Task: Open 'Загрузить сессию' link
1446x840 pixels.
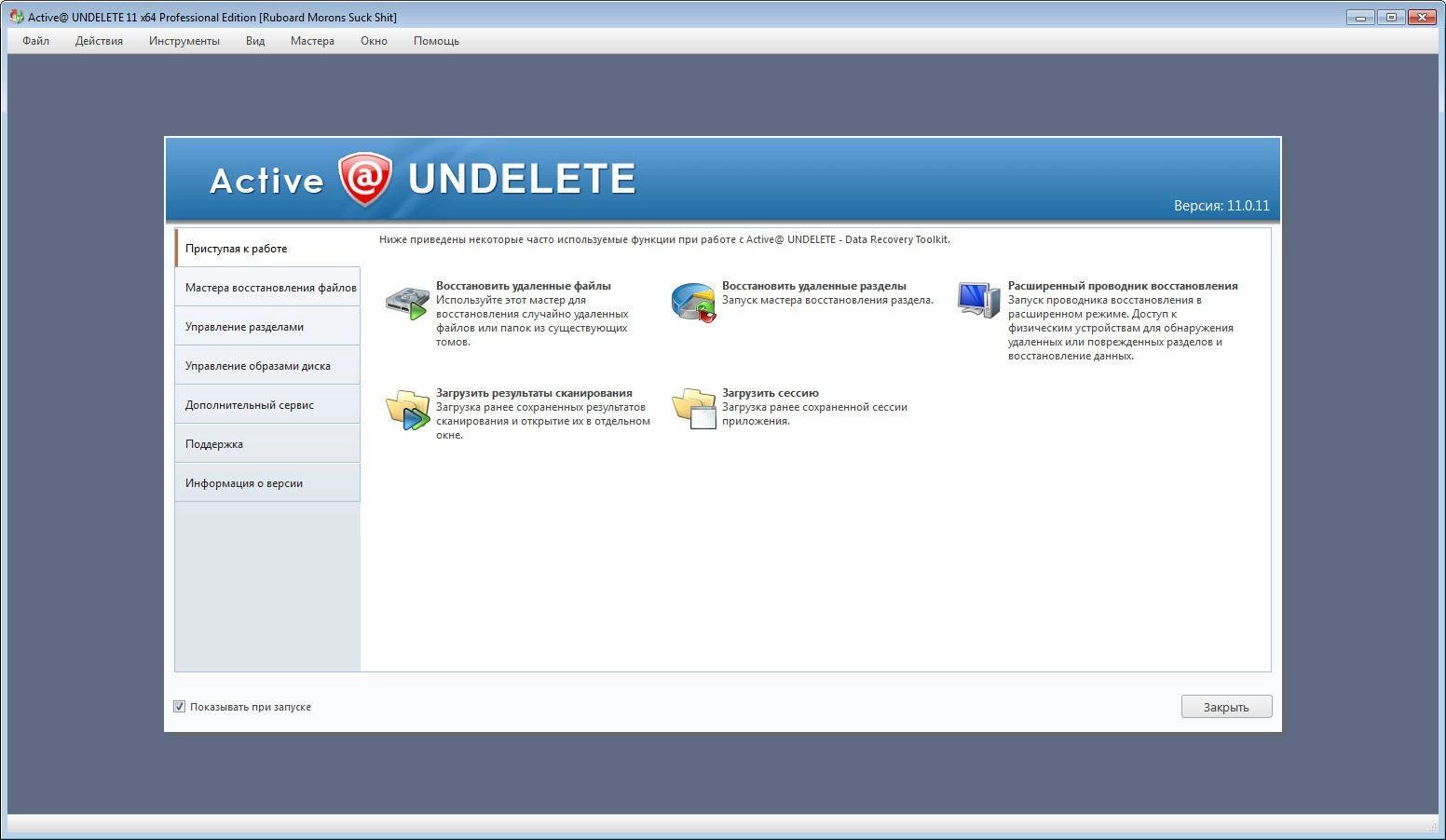Action: pos(771,393)
